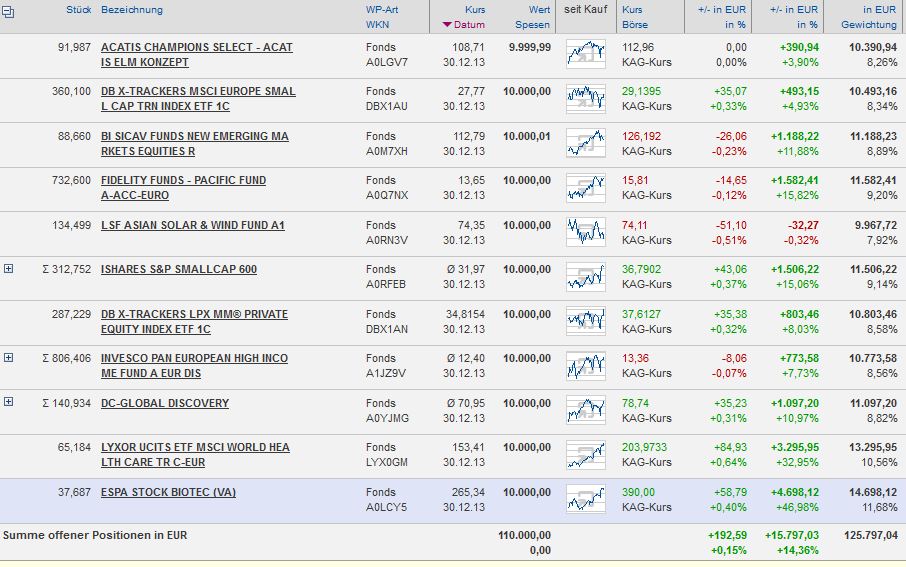Image resolution: width=906 pixels, height=567 pixels.
Task: Expand the Invesco Pan European High Income position
Action: coord(9,358)
